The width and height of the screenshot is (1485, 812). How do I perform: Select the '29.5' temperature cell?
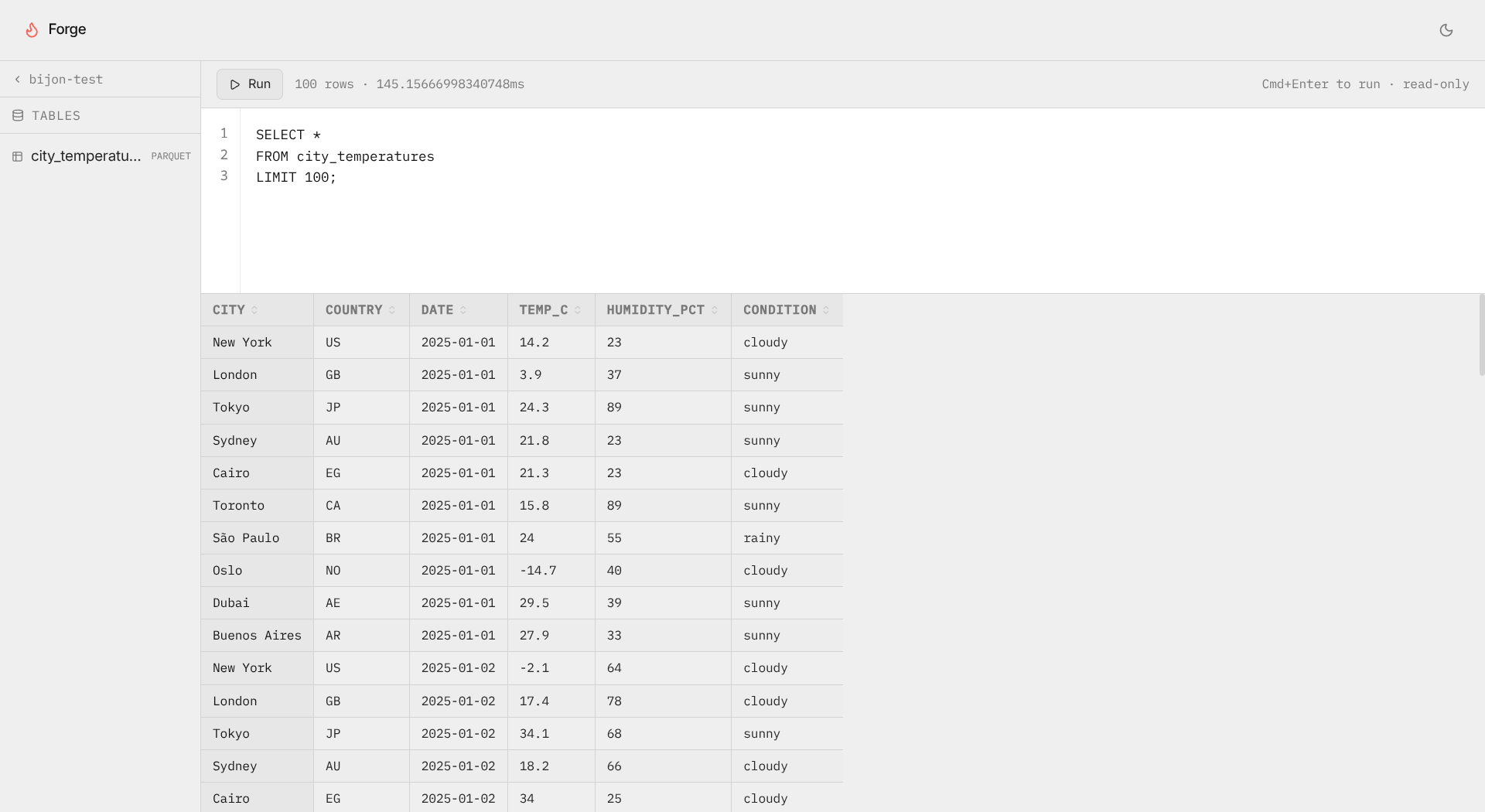click(551, 603)
